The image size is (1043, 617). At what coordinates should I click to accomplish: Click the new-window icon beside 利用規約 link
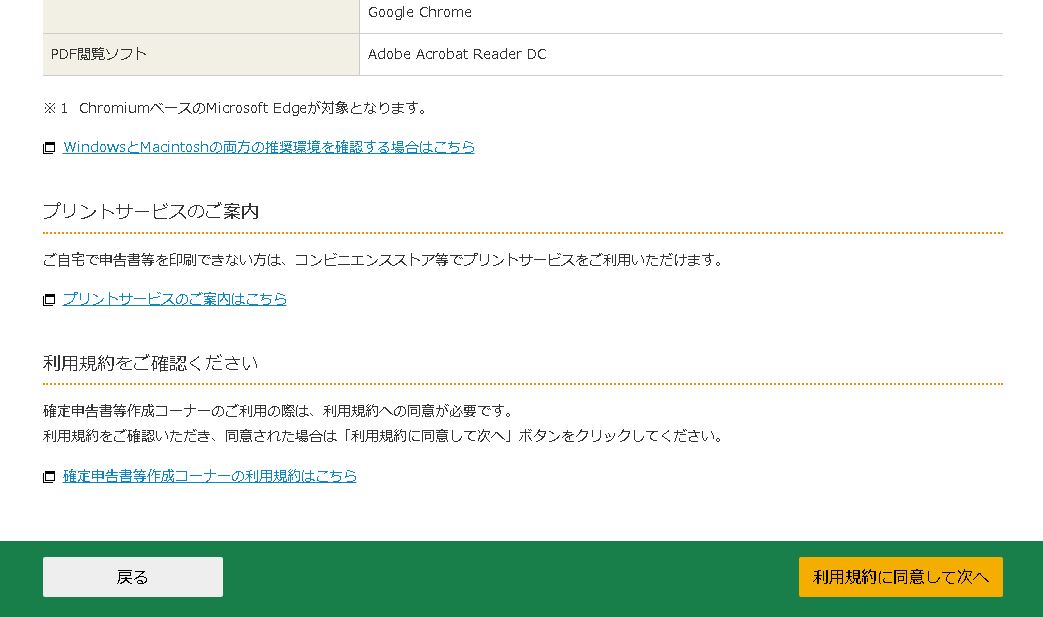pos(49,477)
